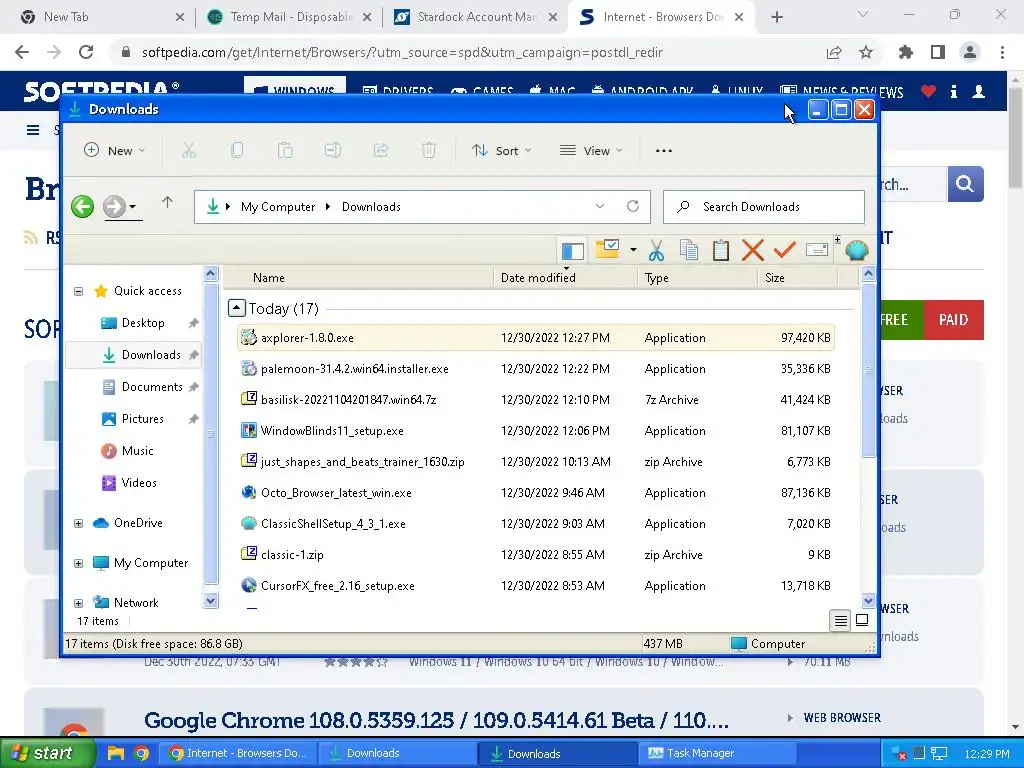1024x768 pixels.
Task: Click the Copy icon in the command bar
Action: (237, 151)
